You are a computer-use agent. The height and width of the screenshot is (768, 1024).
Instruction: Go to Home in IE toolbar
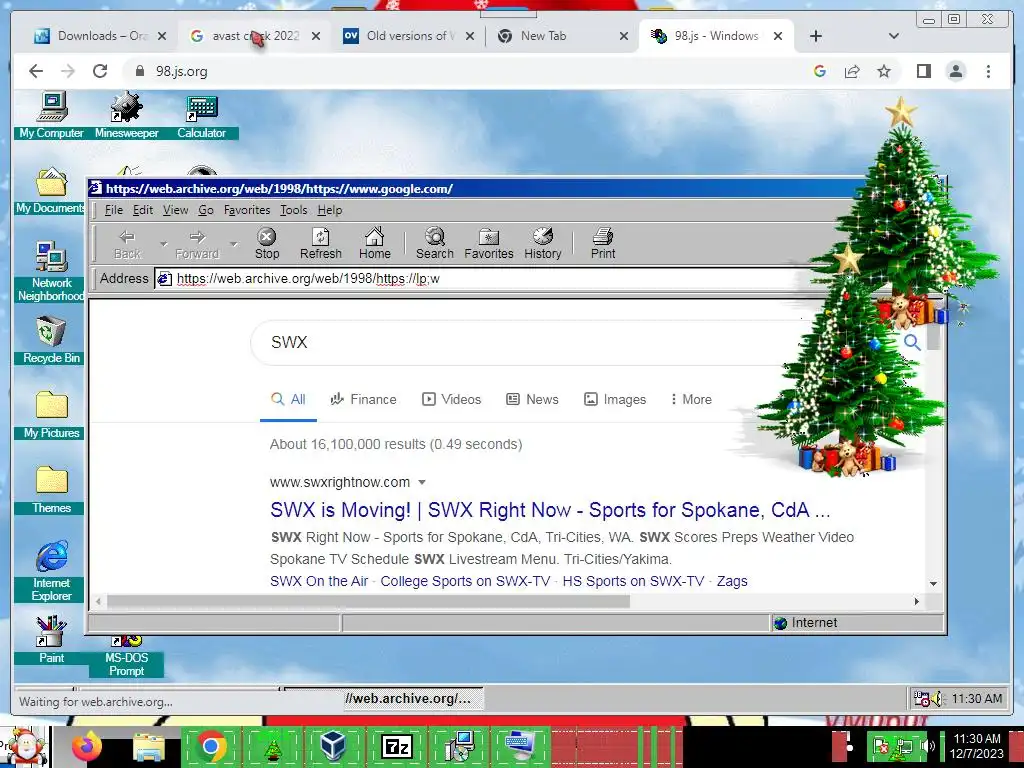pos(375,244)
